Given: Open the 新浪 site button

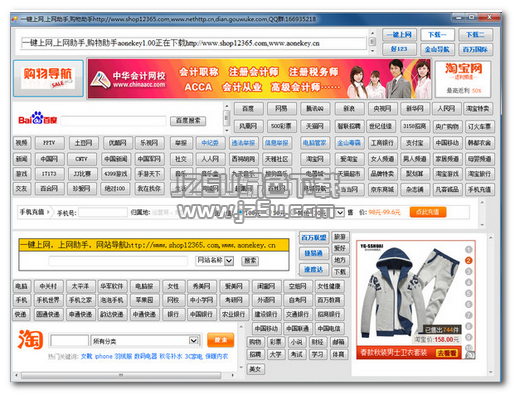Looking at the screenshot, I should [349, 109].
